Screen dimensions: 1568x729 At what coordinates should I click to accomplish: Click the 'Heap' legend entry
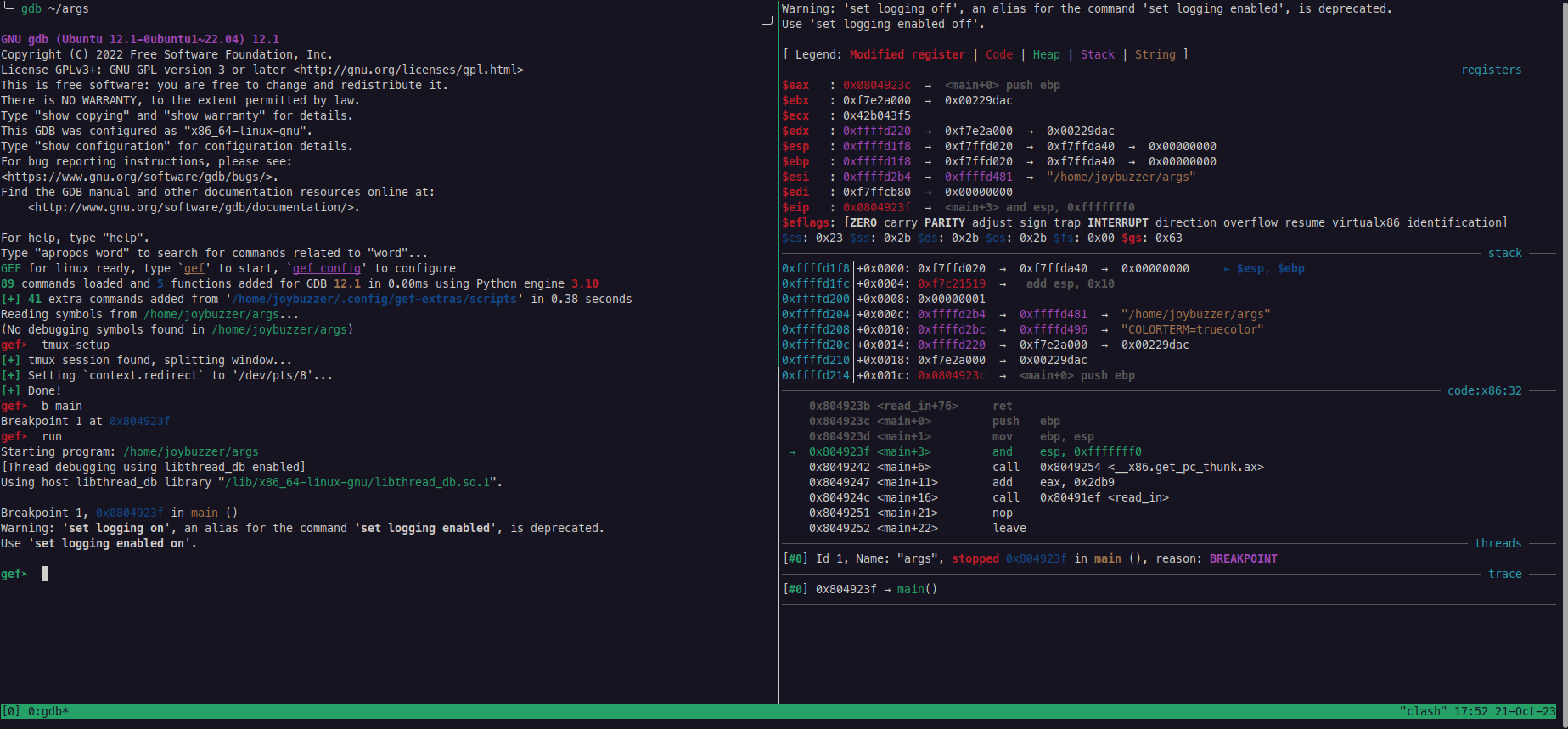pyautogui.click(x=1047, y=54)
